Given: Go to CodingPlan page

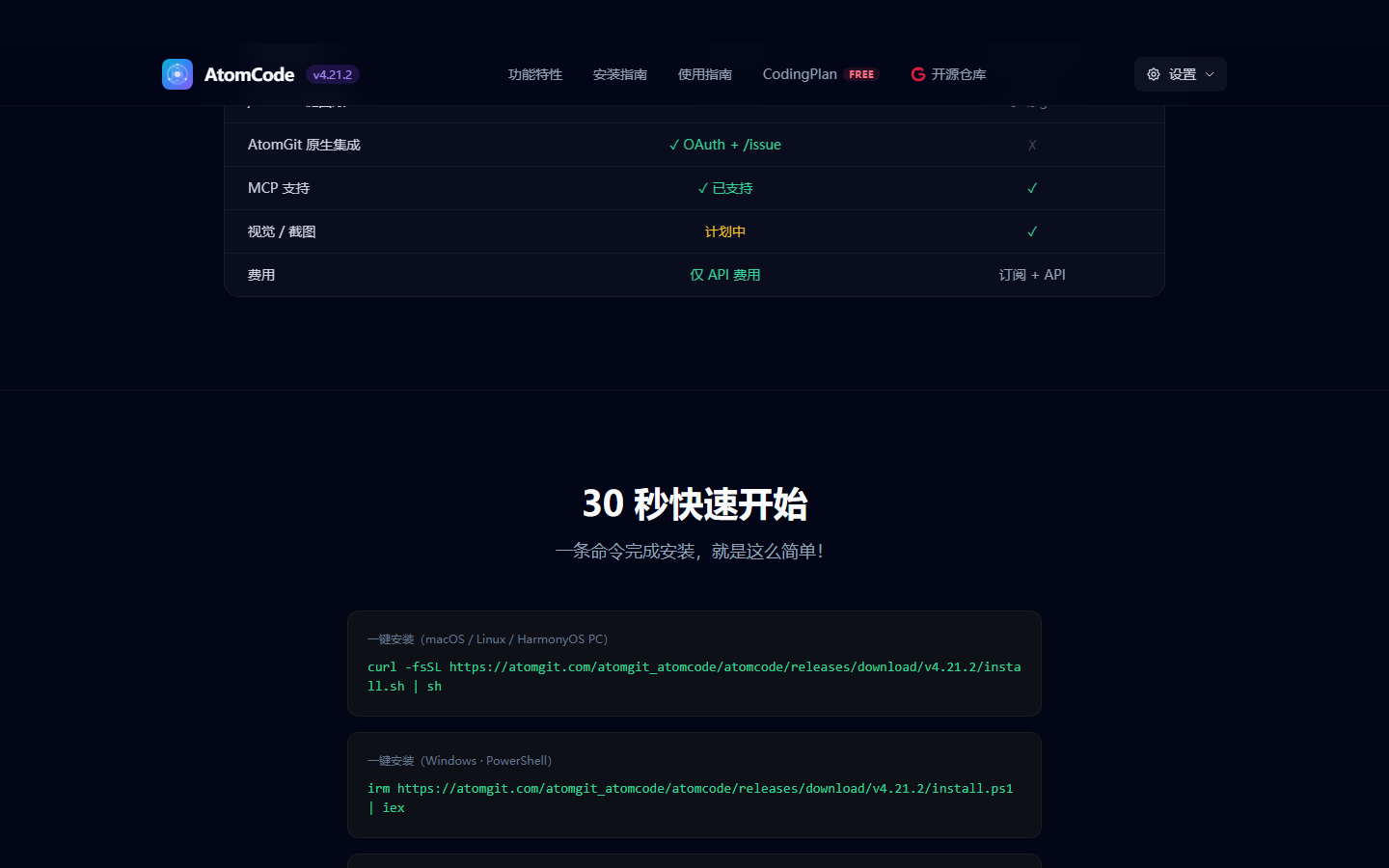Looking at the screenshot, I should tap(800, 74).
